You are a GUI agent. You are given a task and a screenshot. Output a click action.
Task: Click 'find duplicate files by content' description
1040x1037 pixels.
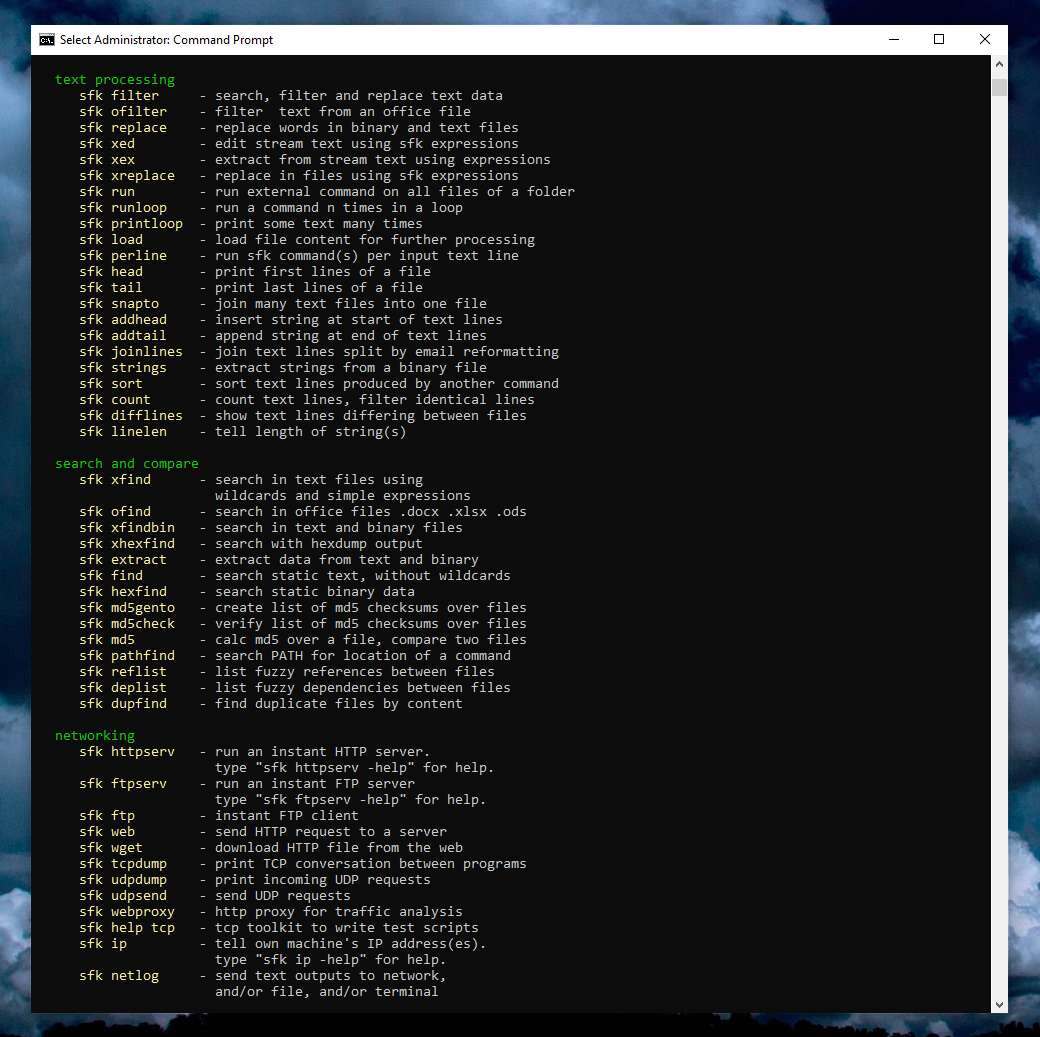click(338, 703)
